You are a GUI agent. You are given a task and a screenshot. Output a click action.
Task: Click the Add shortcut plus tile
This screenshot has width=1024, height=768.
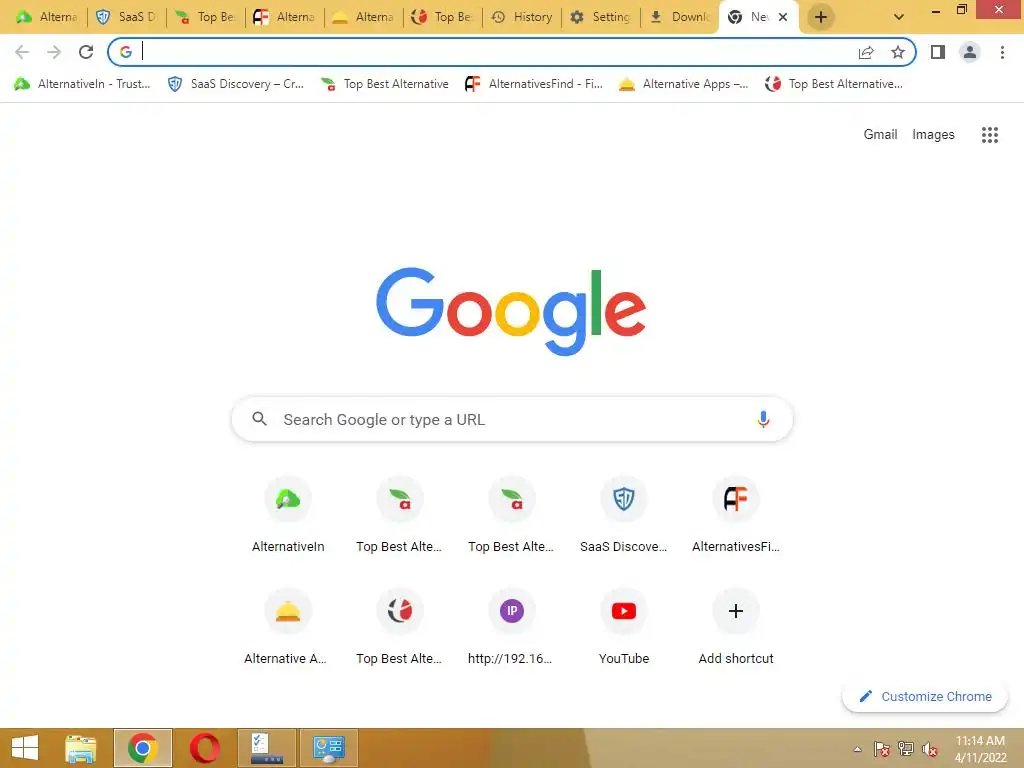tap(736, 627)
